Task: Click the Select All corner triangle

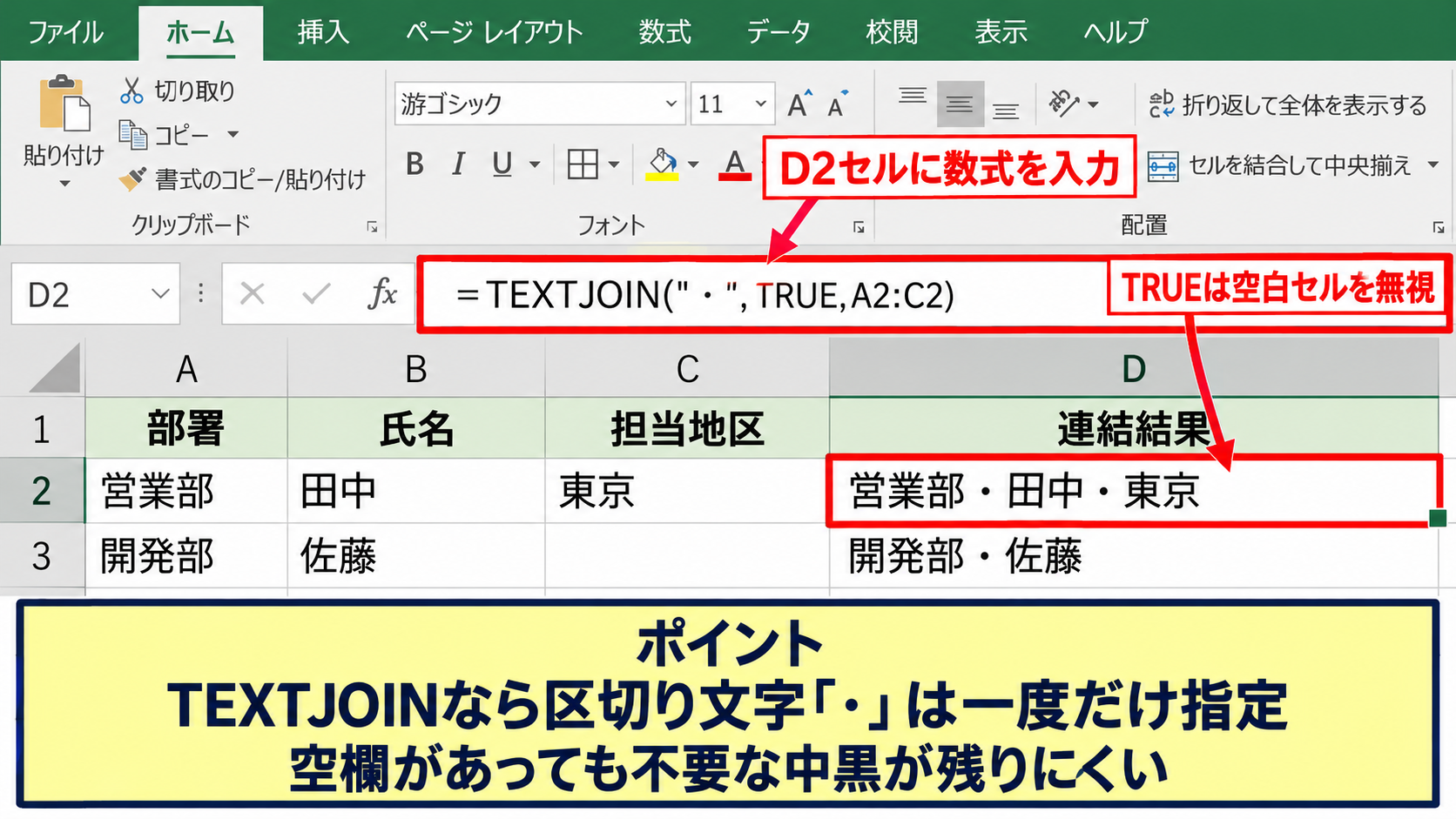Action: coord(55,368)
